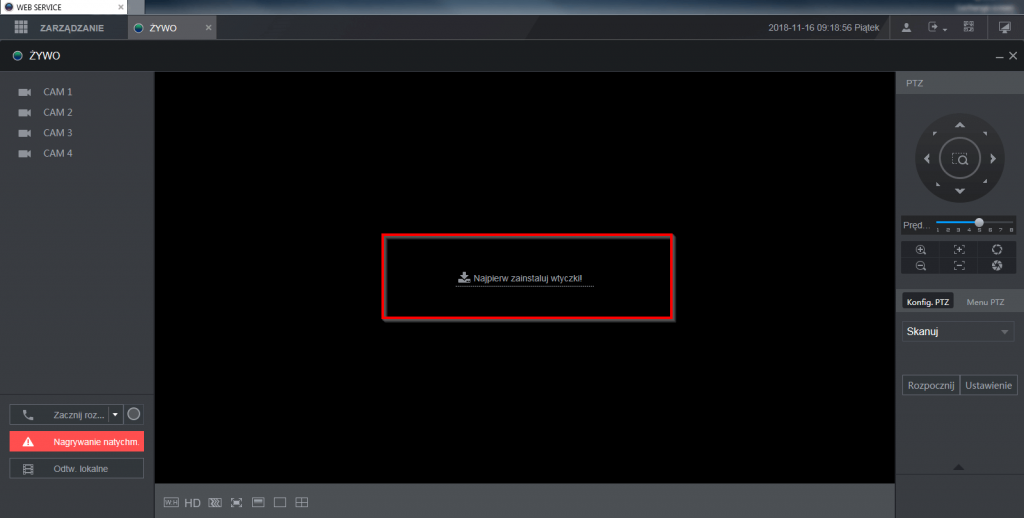Toggle the HD stream quality
The height and width of the screenshot is (518, 1024).
tap(192, 502)
